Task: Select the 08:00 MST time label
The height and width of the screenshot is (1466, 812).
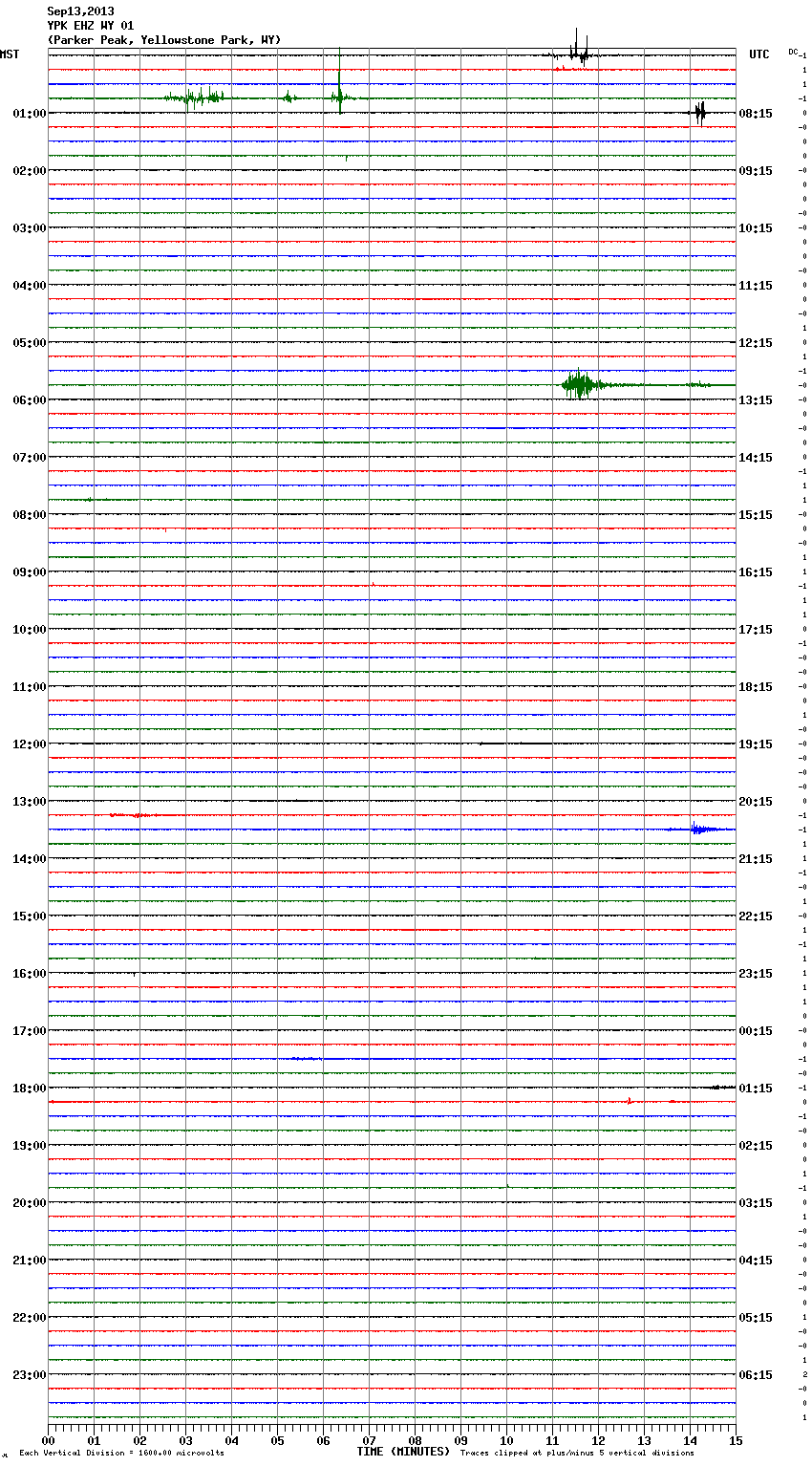Action: pos(29,515)
